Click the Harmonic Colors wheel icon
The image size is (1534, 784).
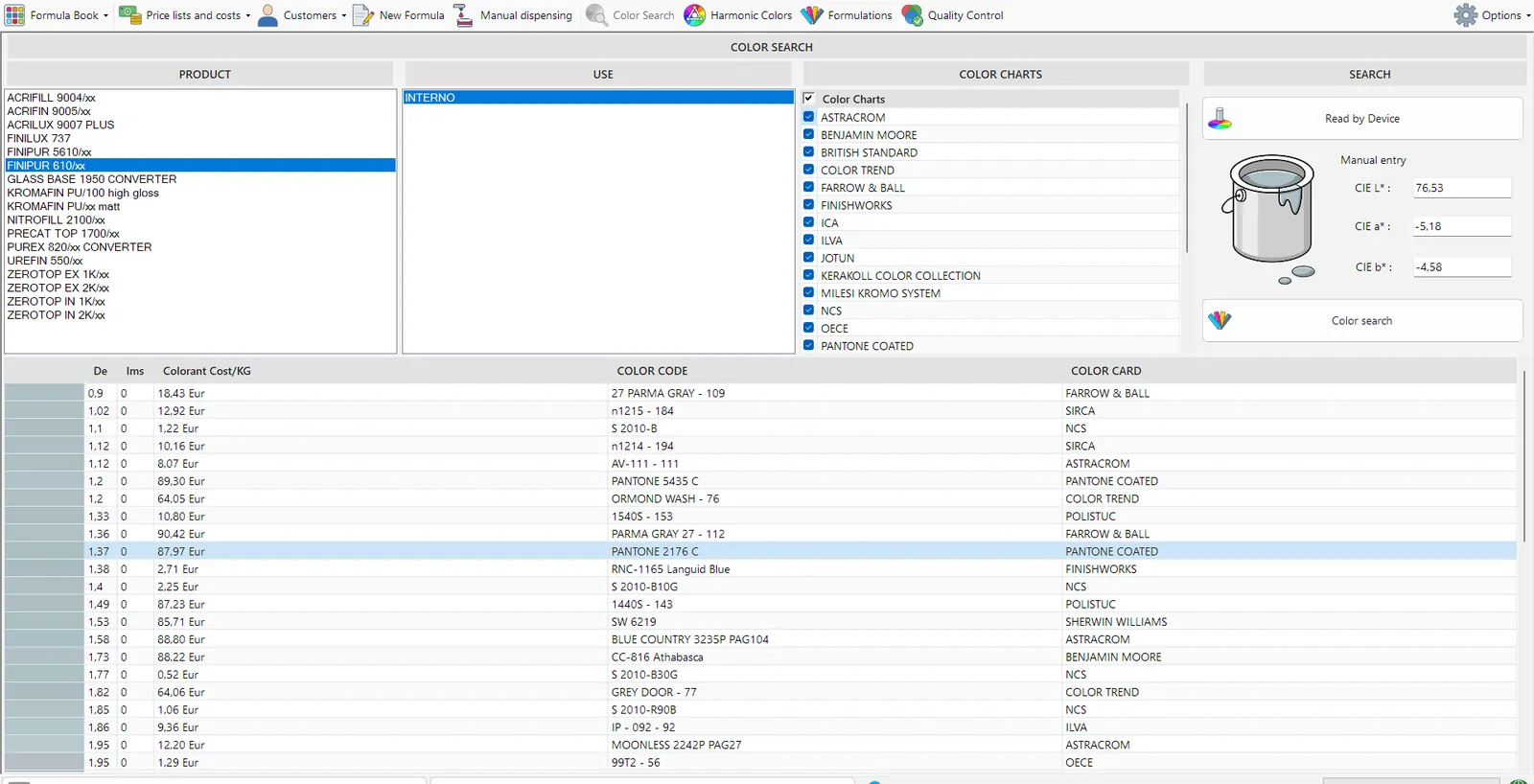694,15
